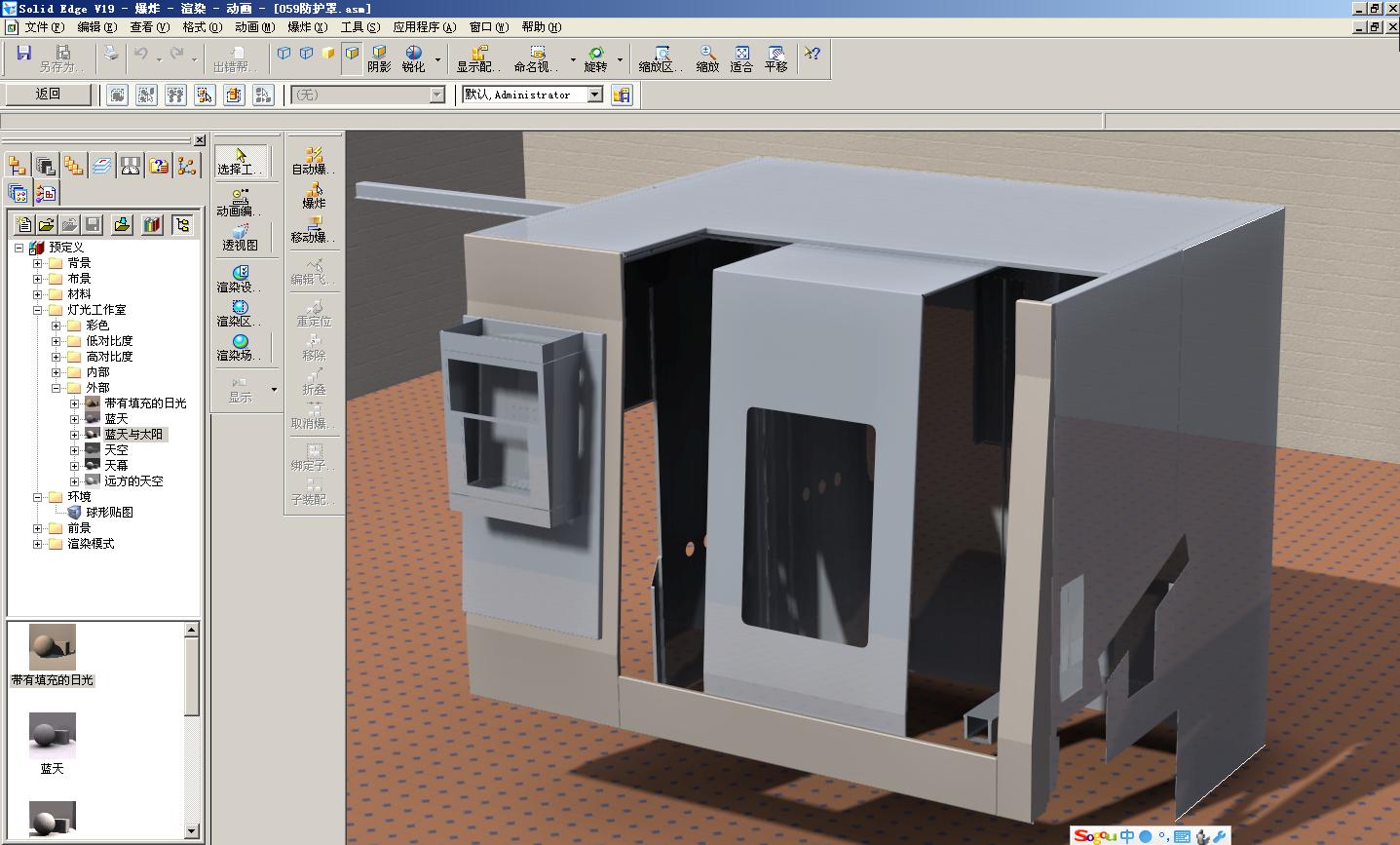Close the library side panel
The height and width of the screenshot is (845, 1400).
[x=200, y=140]
